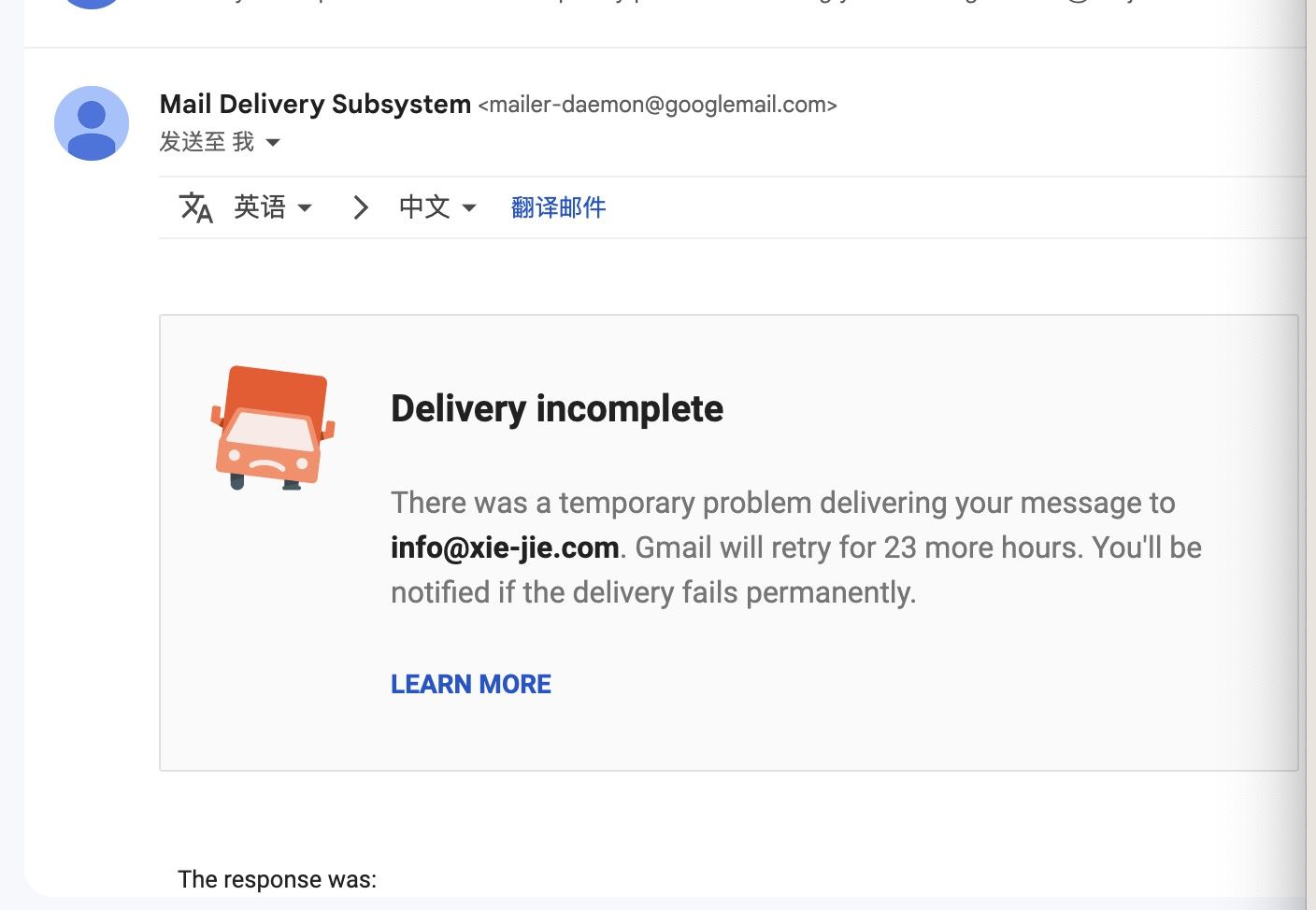1316x910 pixels.
Task: Click the info@xie-jie.com recipient address
Action: pyautogui.click(x=505, y=547)
